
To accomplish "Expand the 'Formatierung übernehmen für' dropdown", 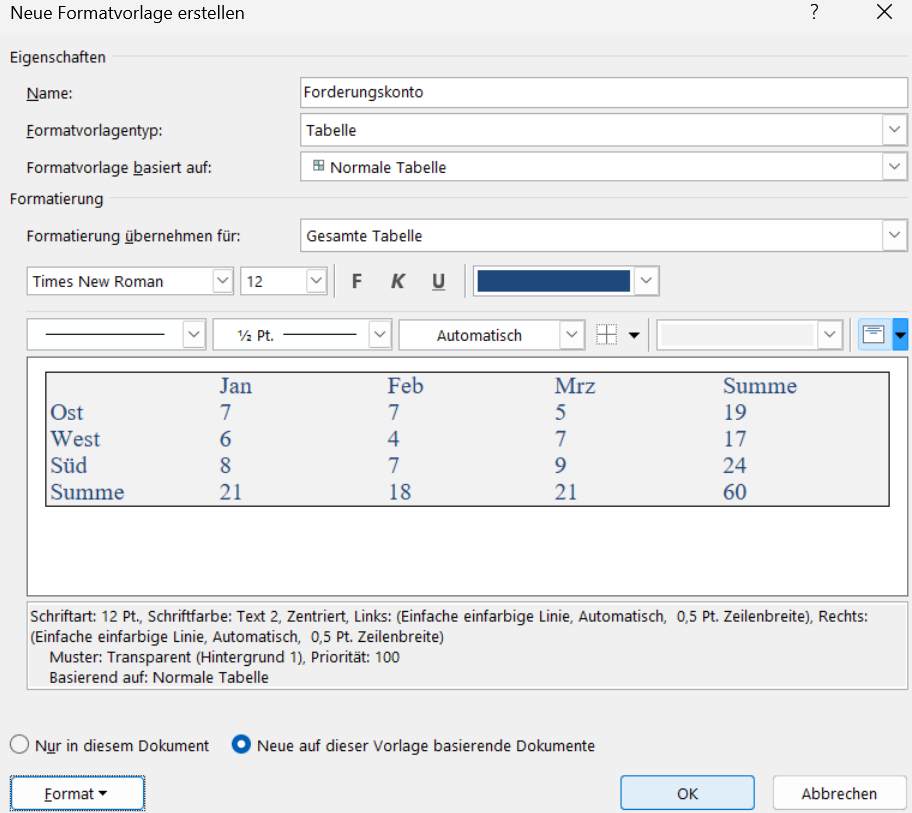I will coord(894,236).
